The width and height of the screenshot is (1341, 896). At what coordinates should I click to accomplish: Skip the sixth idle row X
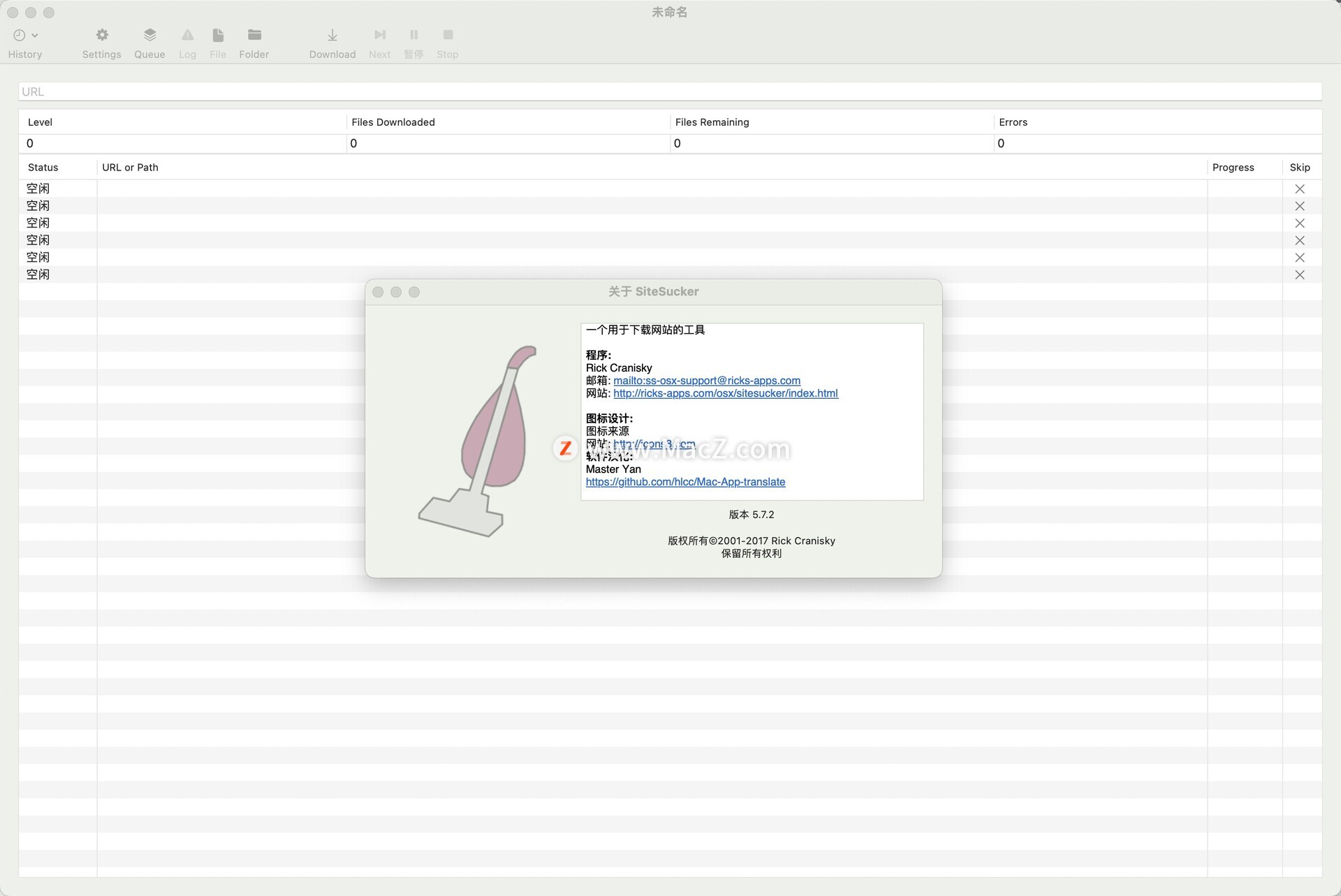1299,274
